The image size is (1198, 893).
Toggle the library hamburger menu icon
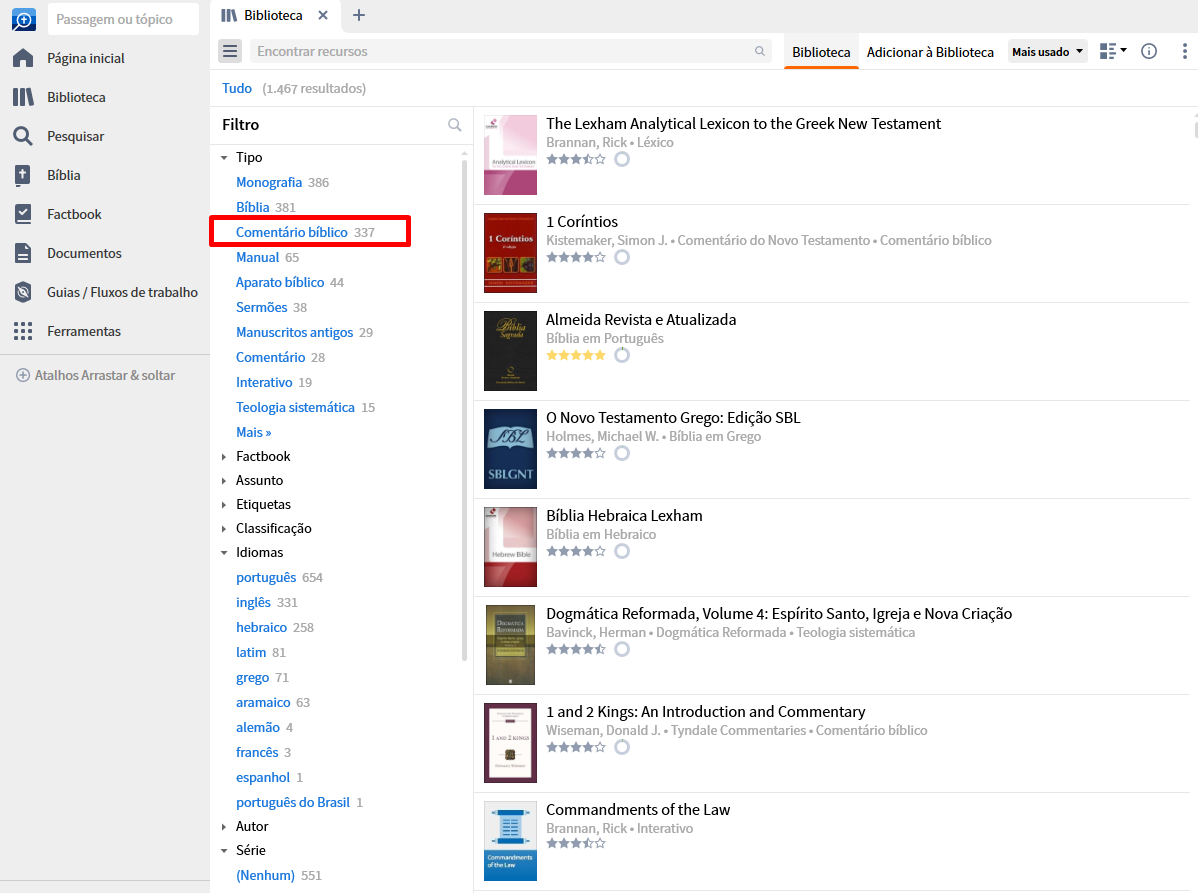[x=230, y=51]
